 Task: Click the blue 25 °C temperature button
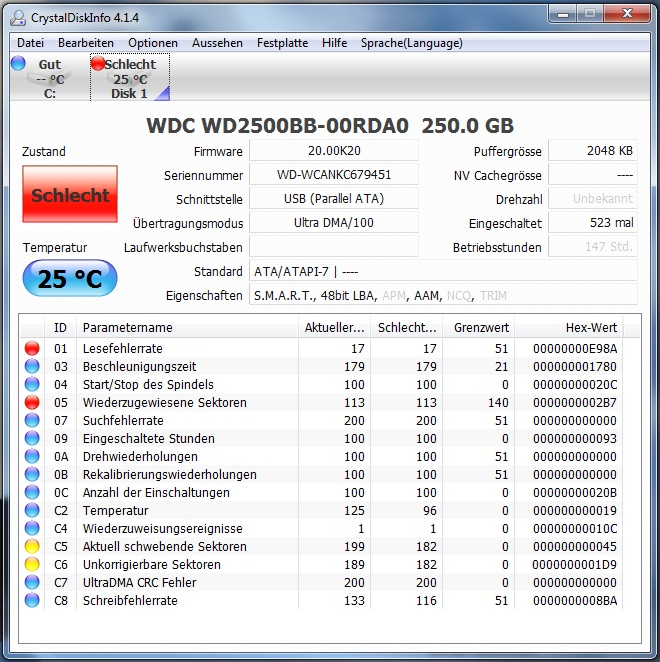tap(70, 278)
